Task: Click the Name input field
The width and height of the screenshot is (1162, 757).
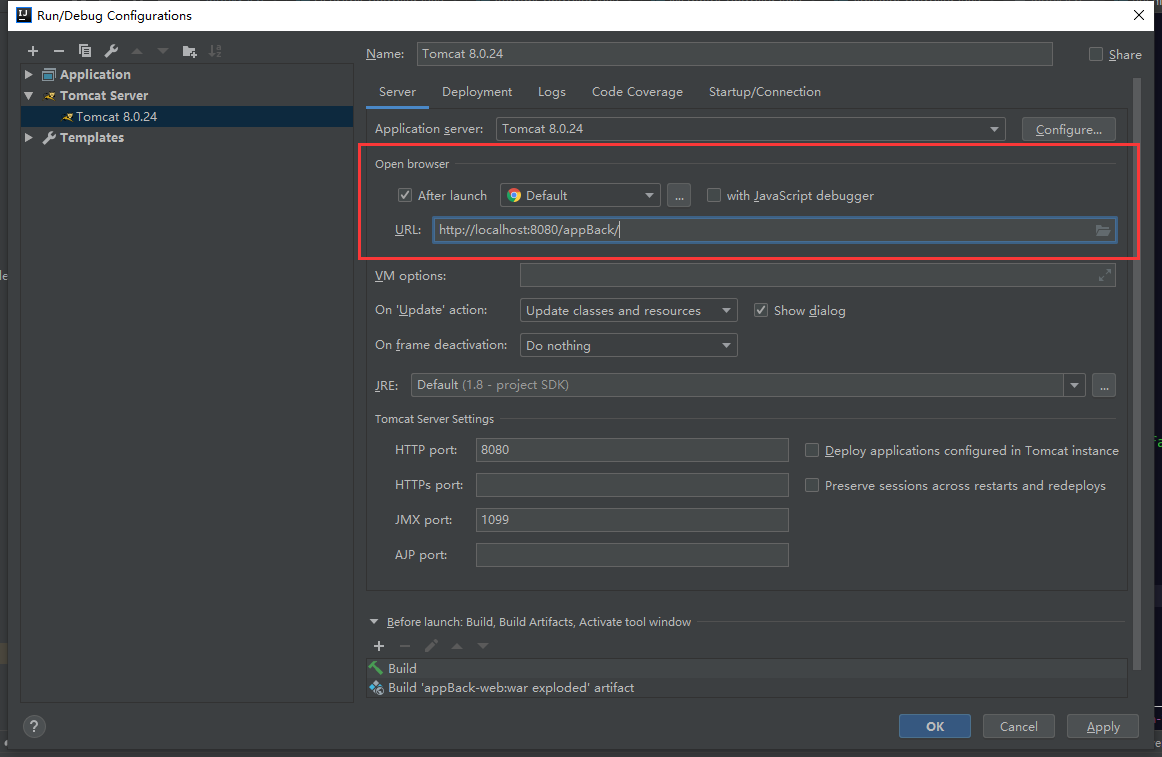Action: click(x=734, y=54)
